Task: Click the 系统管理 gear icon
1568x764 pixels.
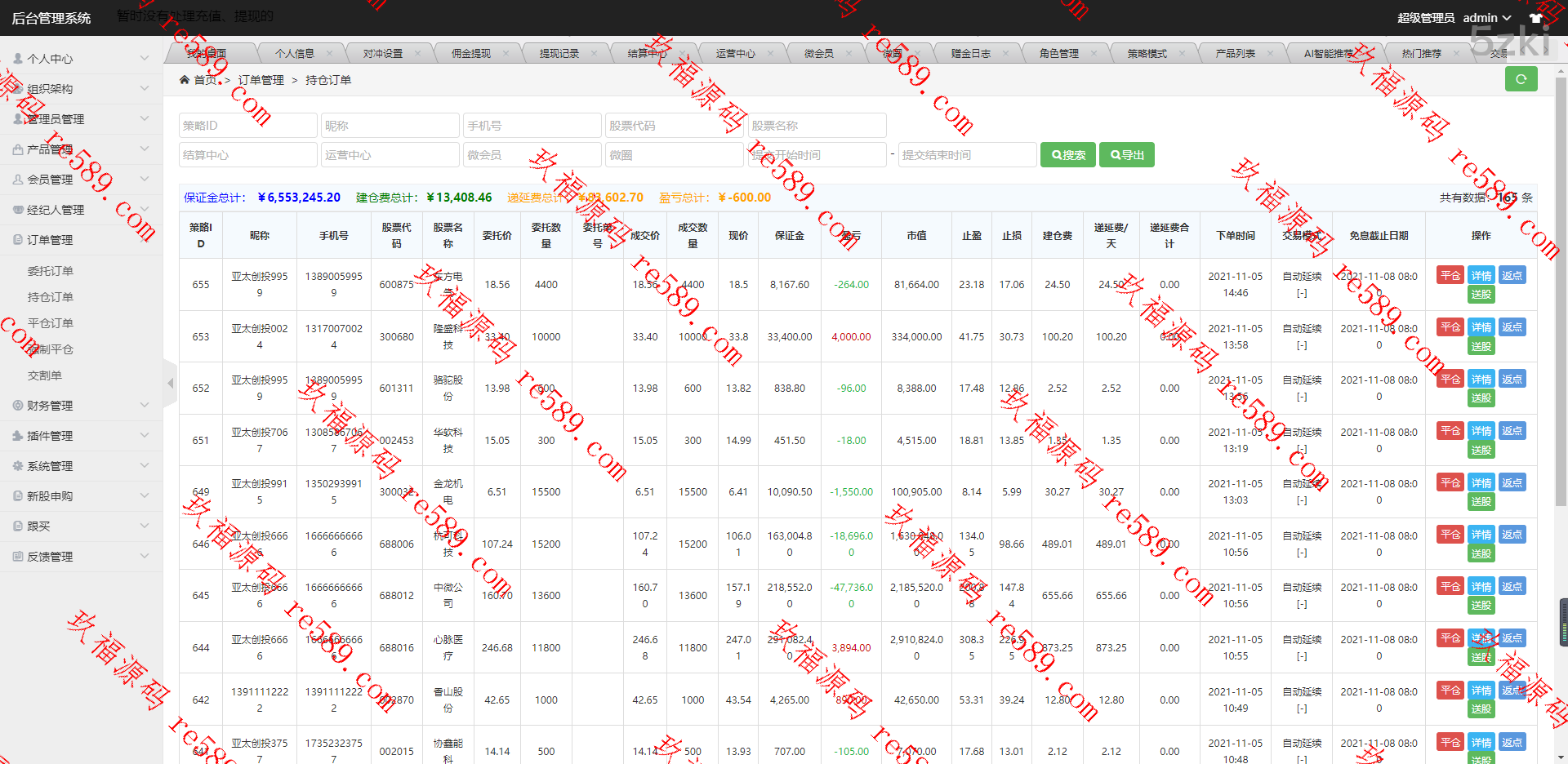Action: coord(18,466)
